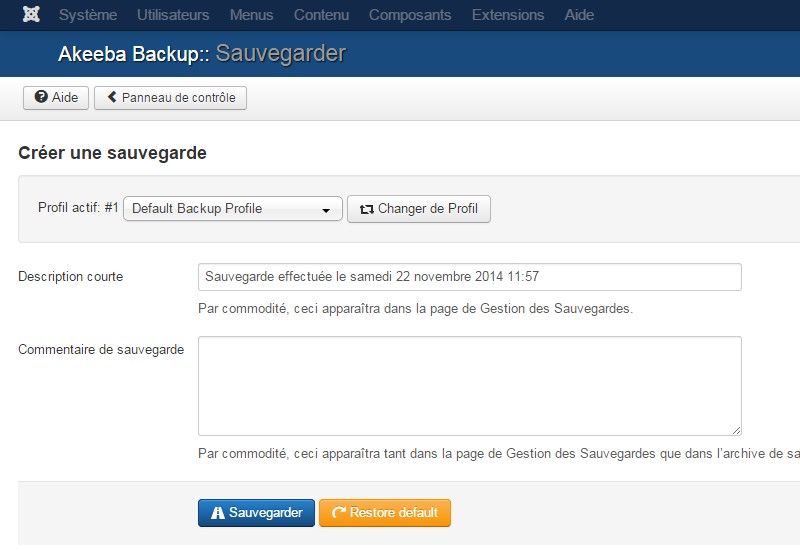Open the Composants menu
The width and height of the screenshot is (800, 550).
coord(410,15)
